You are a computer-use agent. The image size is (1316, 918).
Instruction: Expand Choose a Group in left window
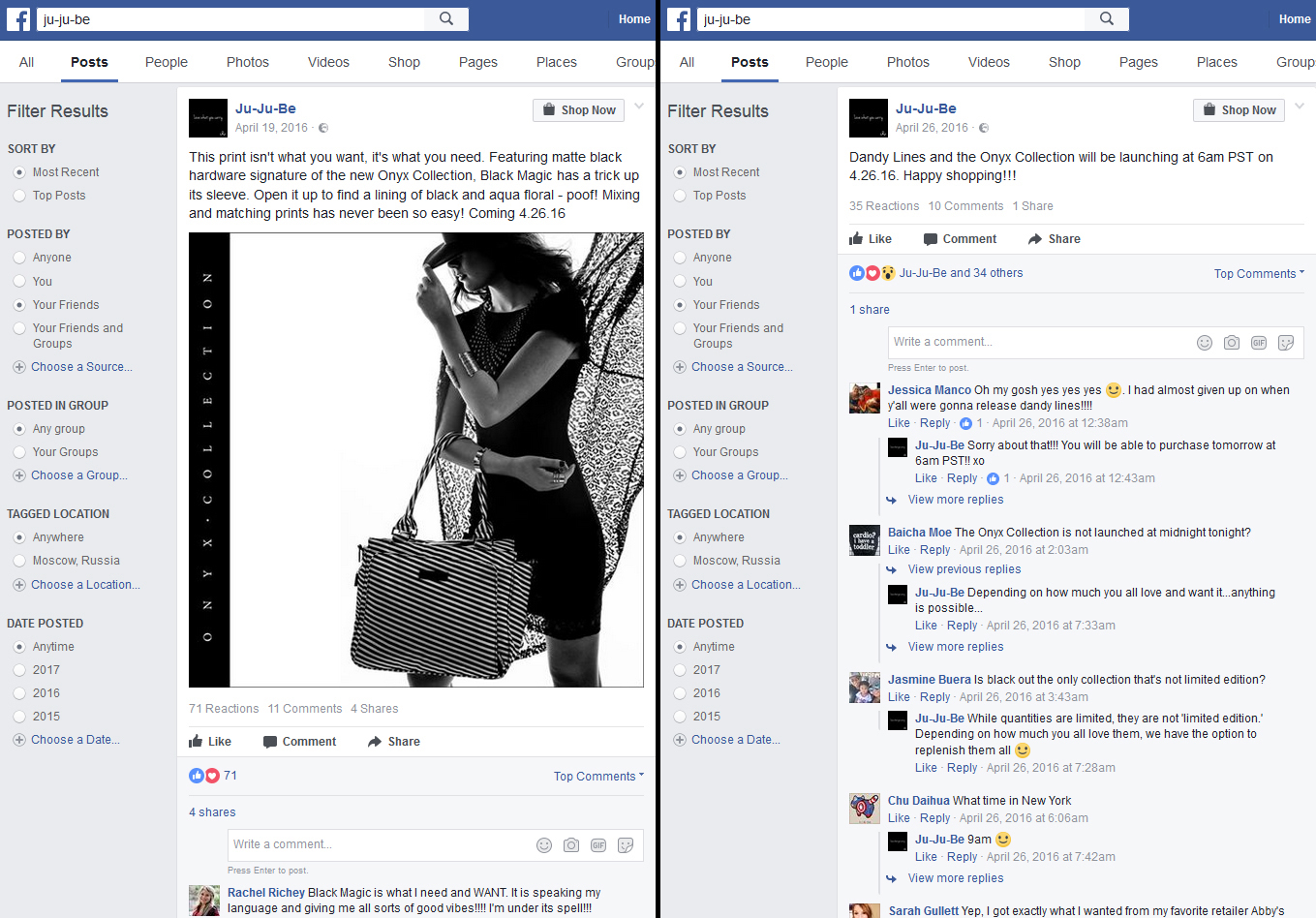pos(70,475)
